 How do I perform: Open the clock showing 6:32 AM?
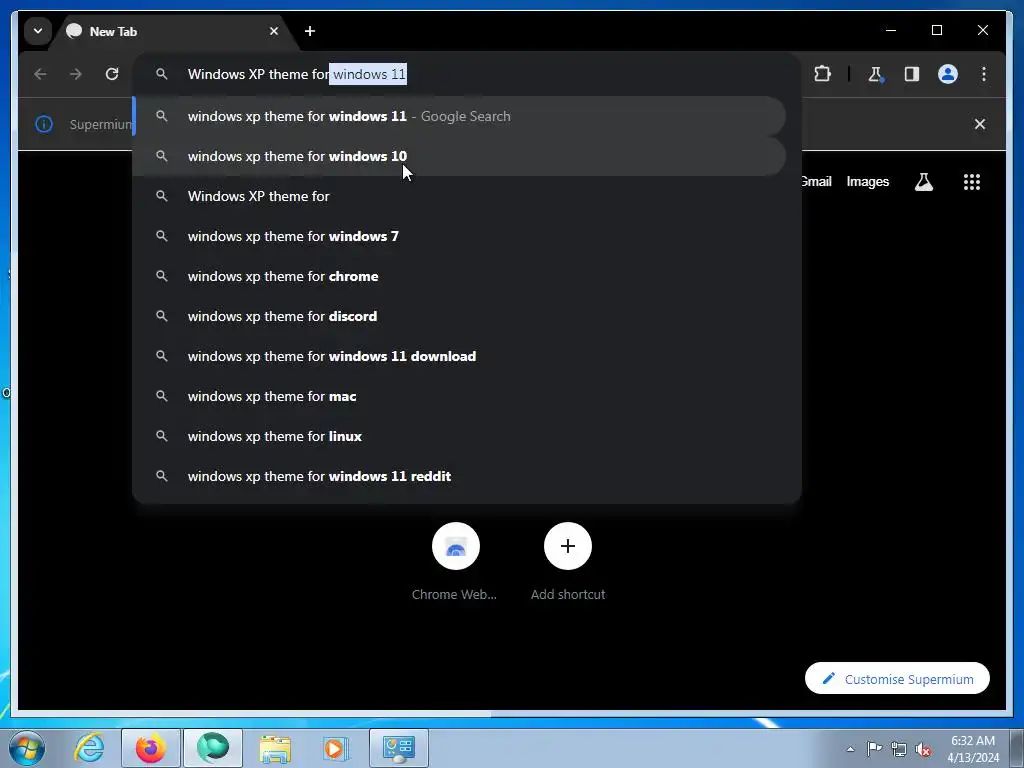972,749
